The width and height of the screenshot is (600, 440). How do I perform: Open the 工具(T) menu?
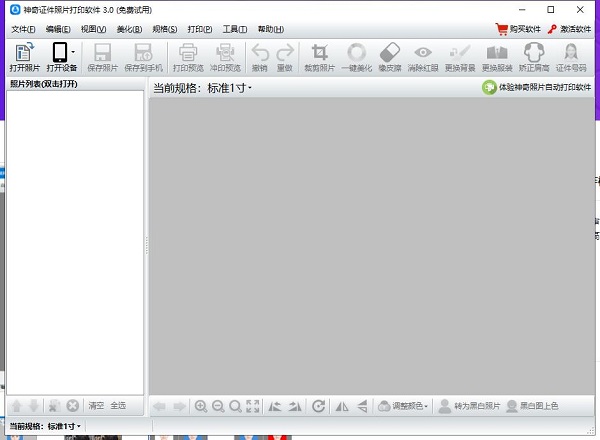coord(235,29)
